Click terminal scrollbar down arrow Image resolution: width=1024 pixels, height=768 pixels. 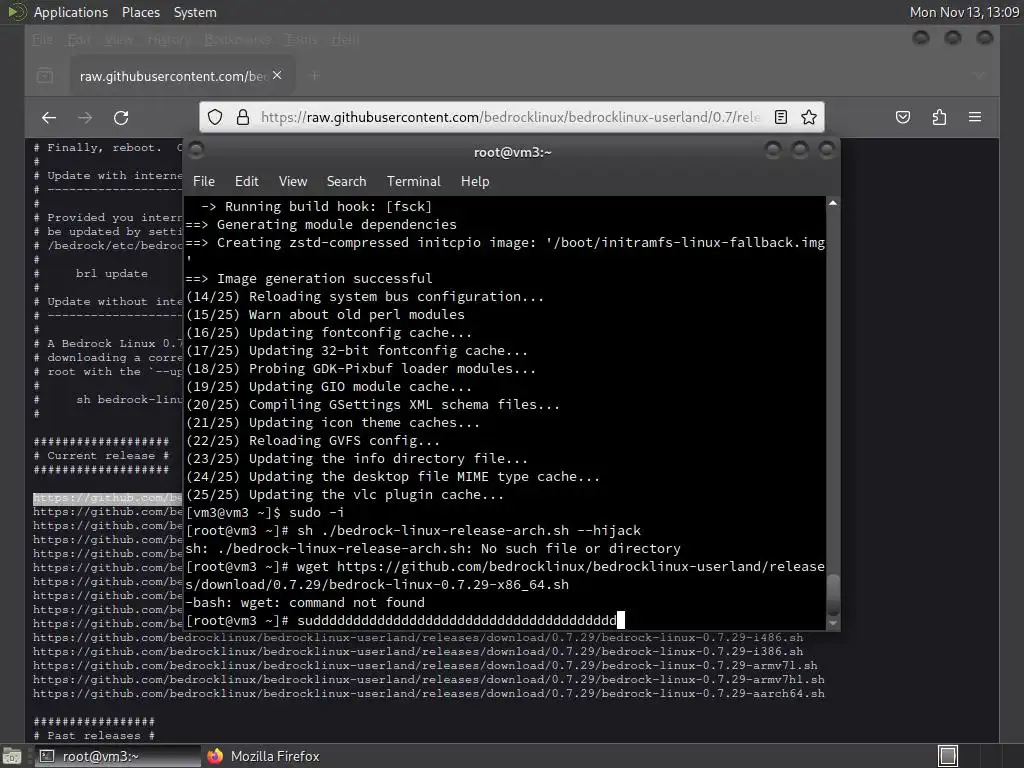point(833,624)
